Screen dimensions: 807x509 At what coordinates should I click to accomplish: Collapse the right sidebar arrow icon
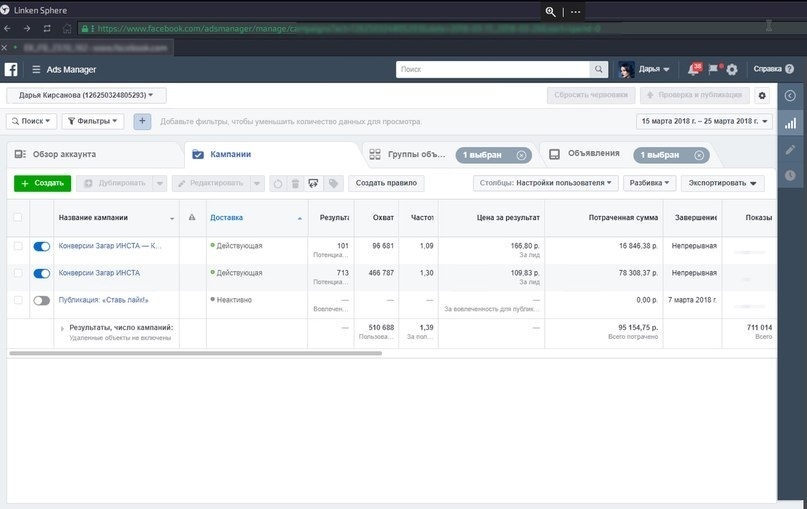(x=790, y=96)
